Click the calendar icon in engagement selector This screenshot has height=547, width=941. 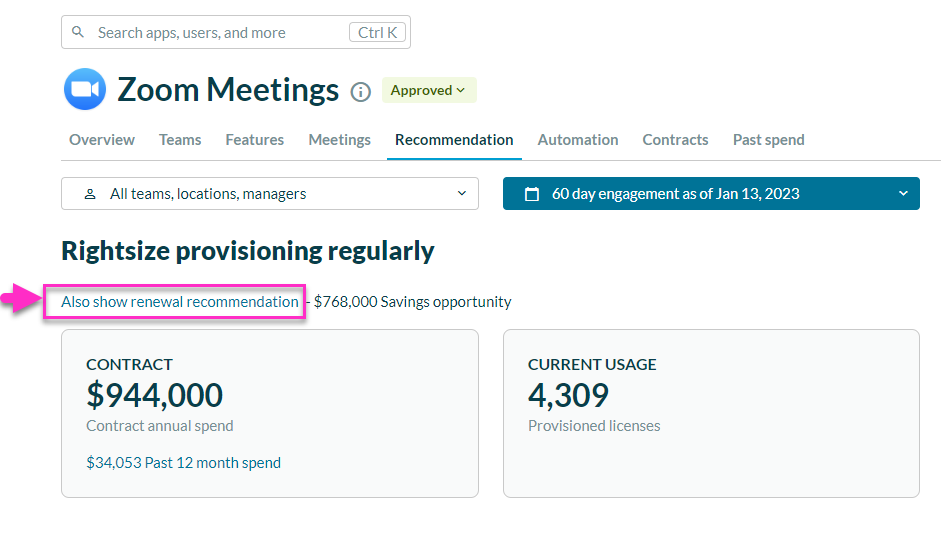532,194
